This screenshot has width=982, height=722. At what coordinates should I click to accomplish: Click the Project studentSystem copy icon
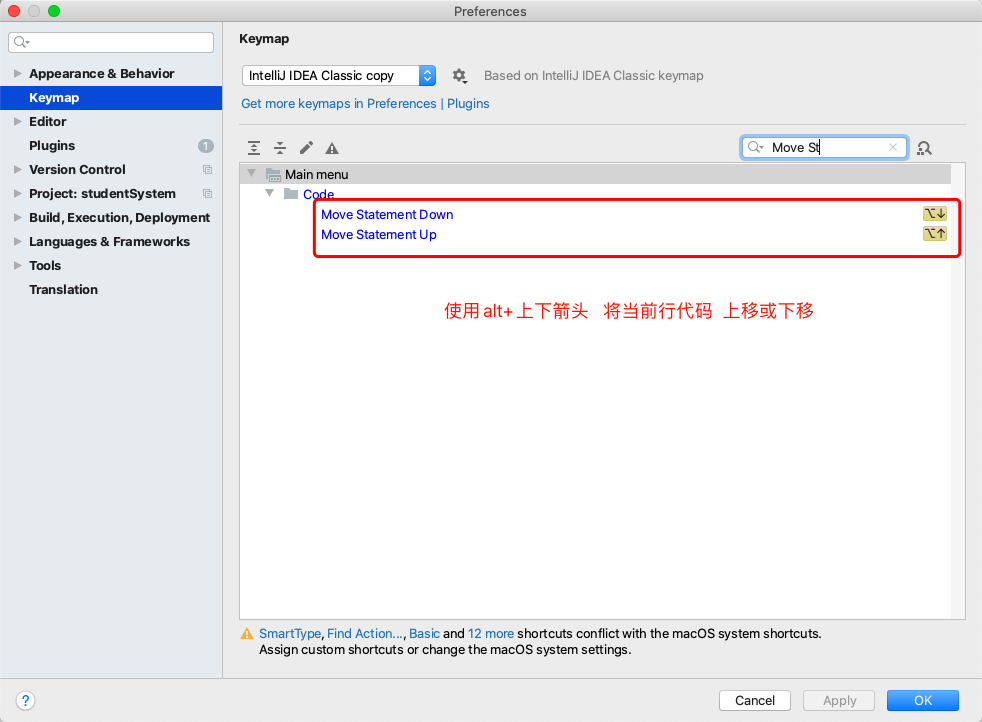(x=207, y=193)
